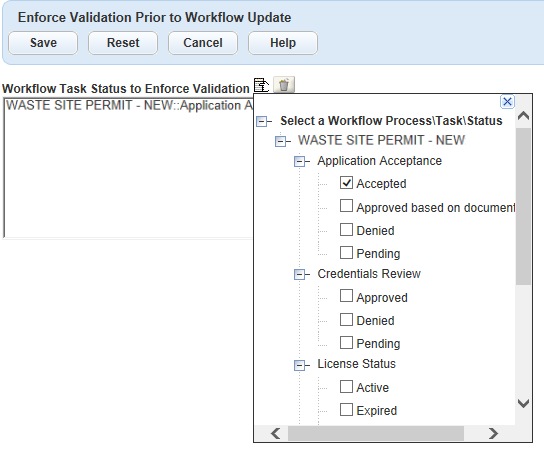Image resolution: width=544 pixels, height=449 pixels.
Task: Collapse the Credentials Review branch
Action: click(299, 274)
